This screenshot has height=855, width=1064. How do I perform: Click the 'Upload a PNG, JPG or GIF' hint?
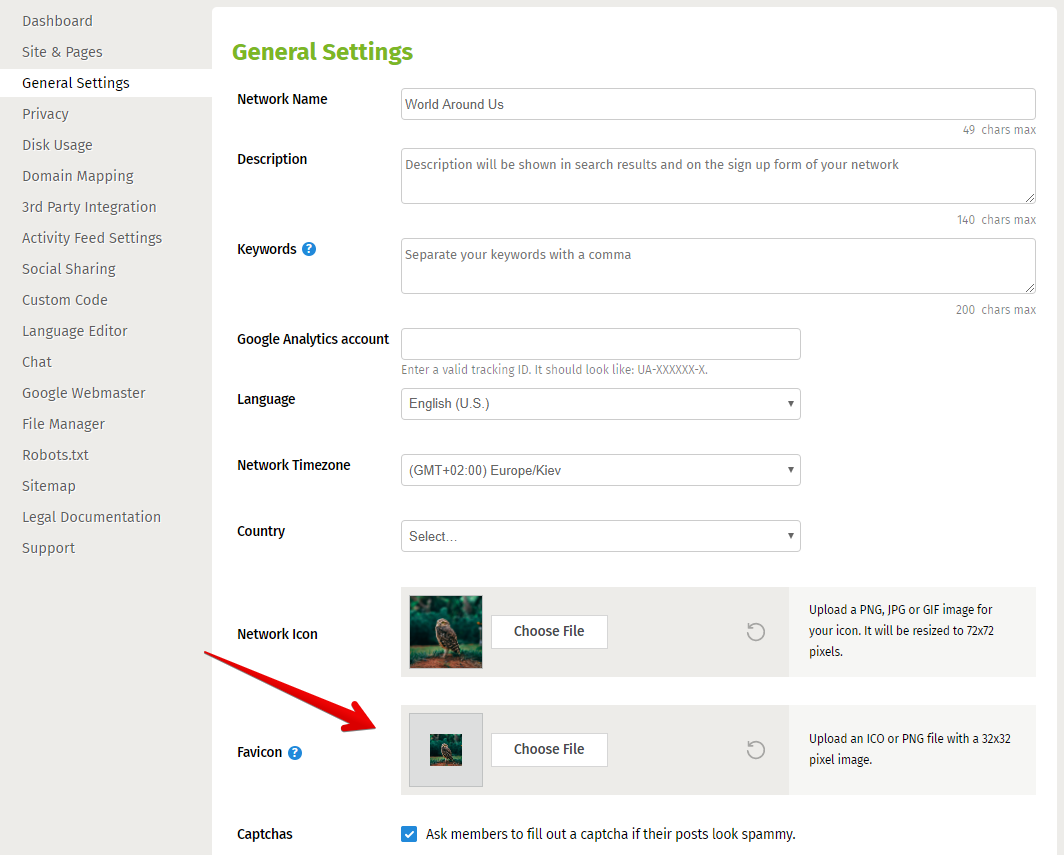(901, 630)
